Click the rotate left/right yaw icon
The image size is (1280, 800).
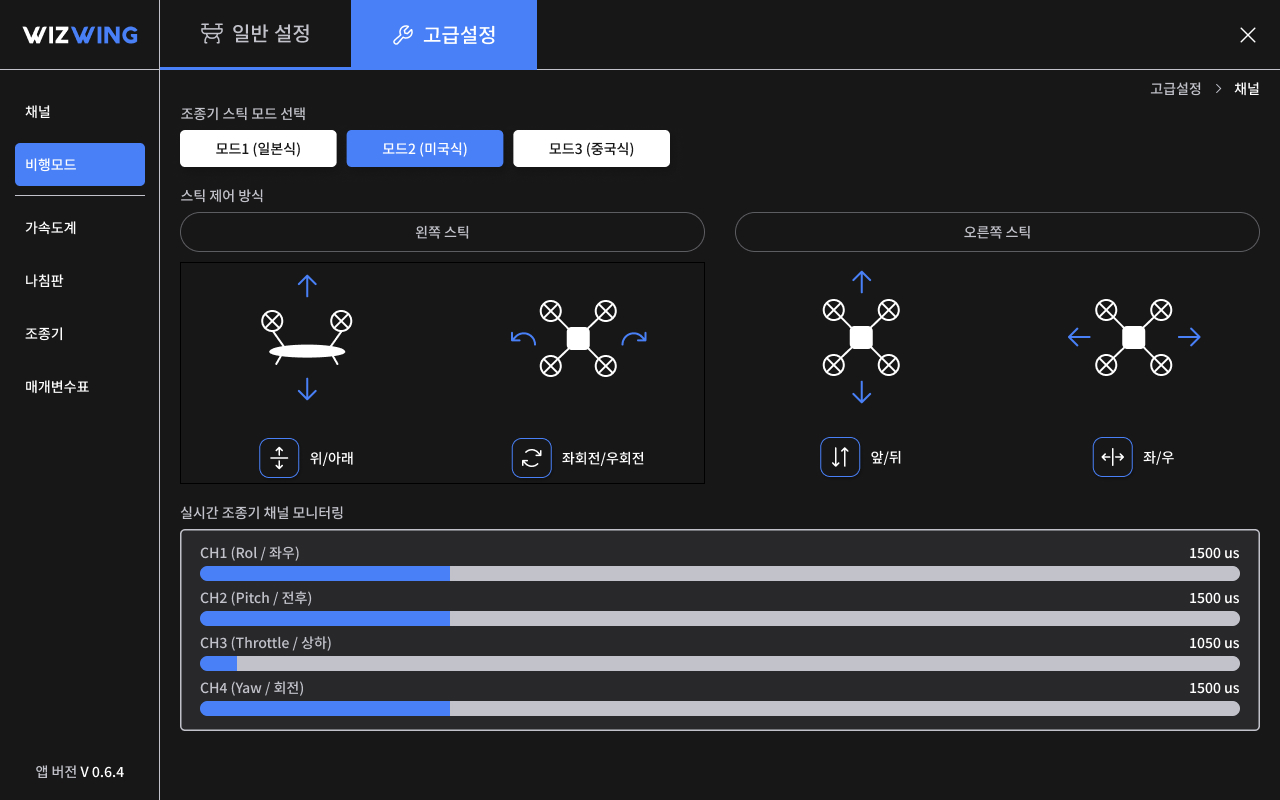click(532, 458)
